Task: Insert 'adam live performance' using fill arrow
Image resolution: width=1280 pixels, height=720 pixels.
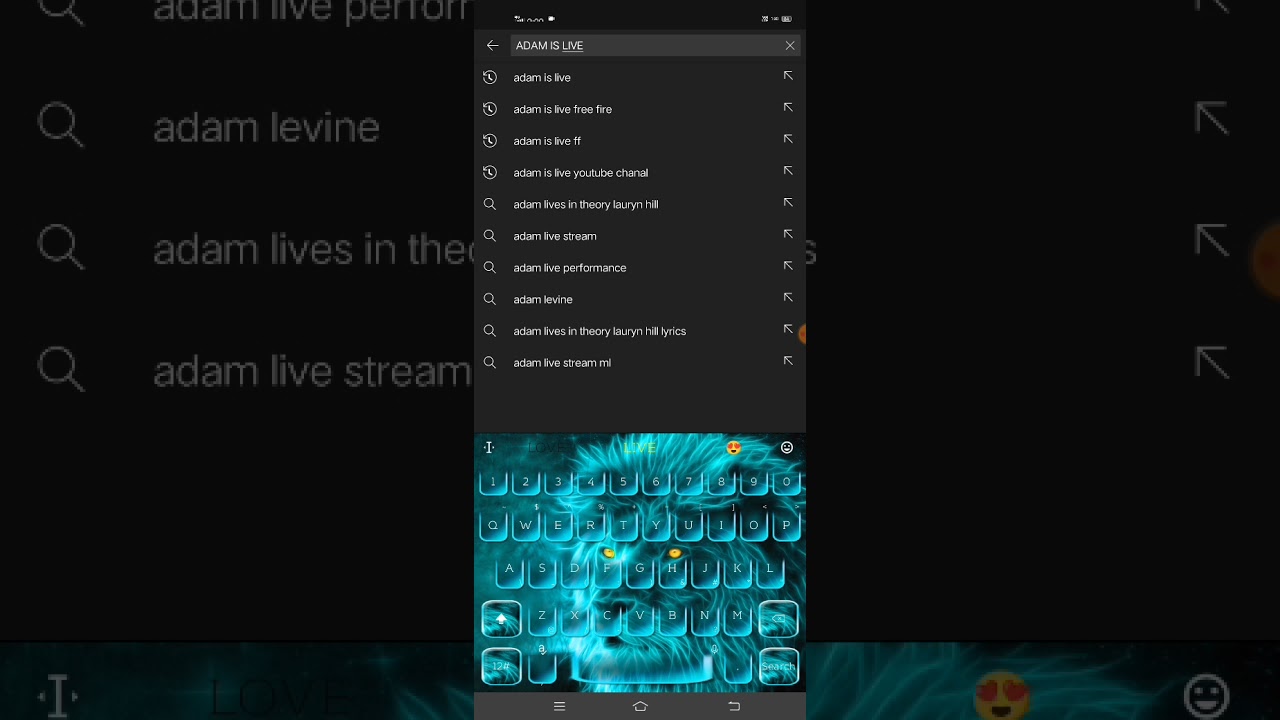Action: click(x=788, y=266)
